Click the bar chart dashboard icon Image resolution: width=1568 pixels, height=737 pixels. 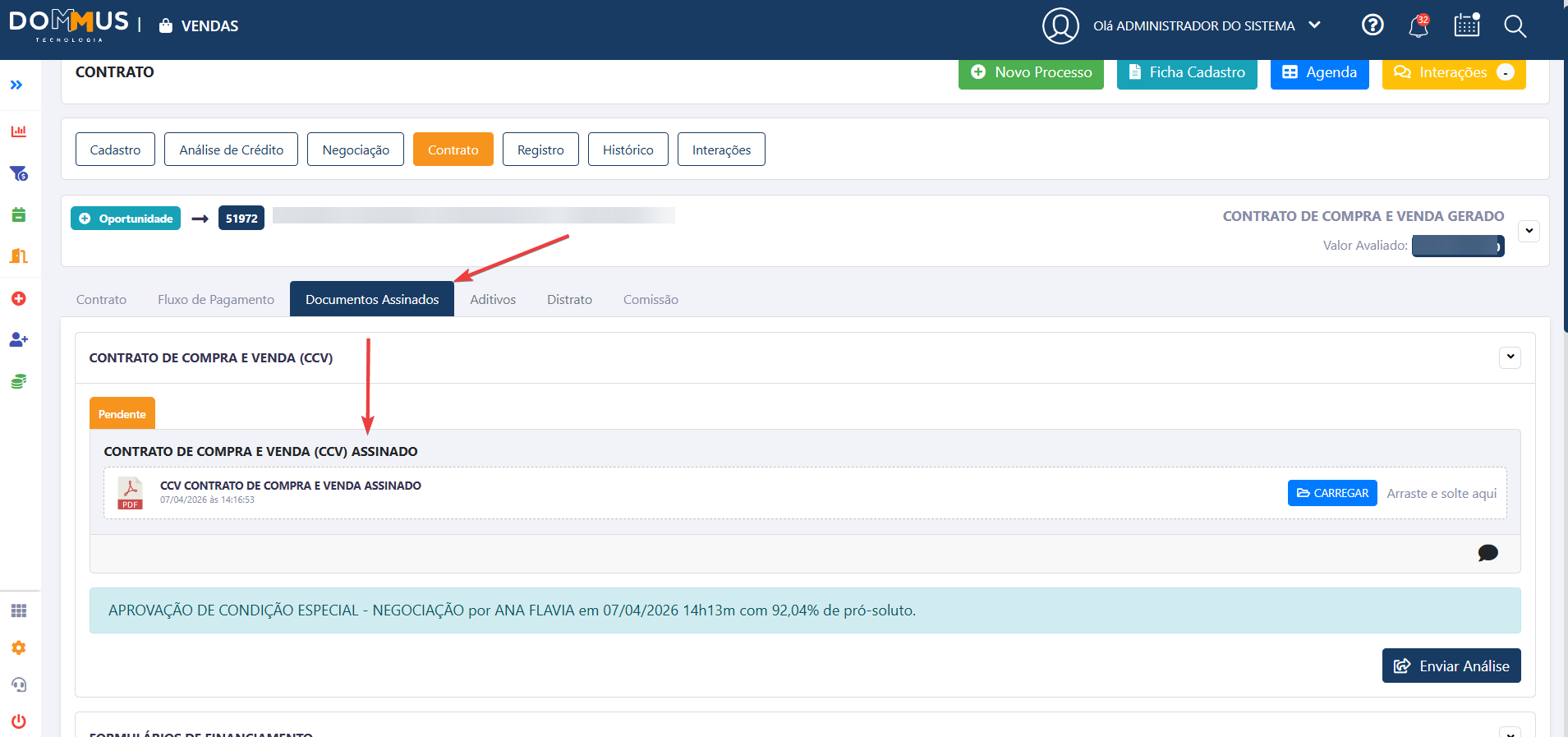(x=18, y=131)
